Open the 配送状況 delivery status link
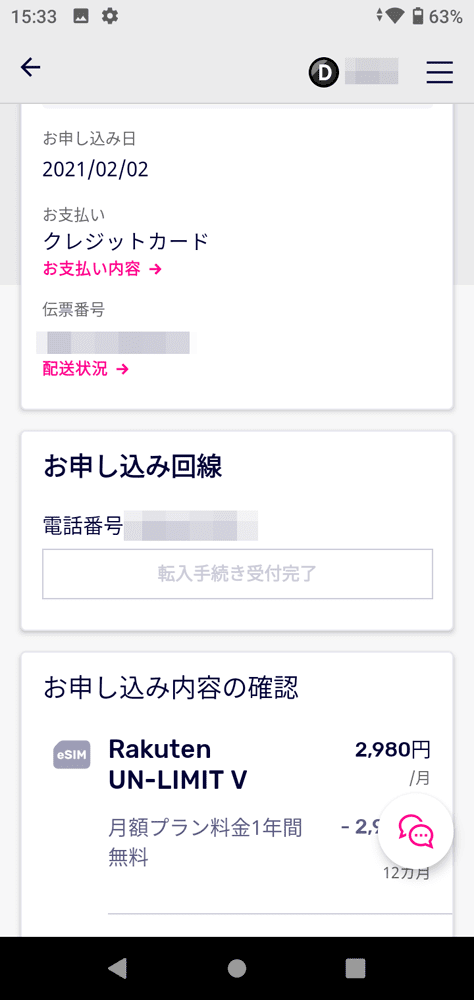This screenshot has width=474, height=1000. tap(85, 369)
